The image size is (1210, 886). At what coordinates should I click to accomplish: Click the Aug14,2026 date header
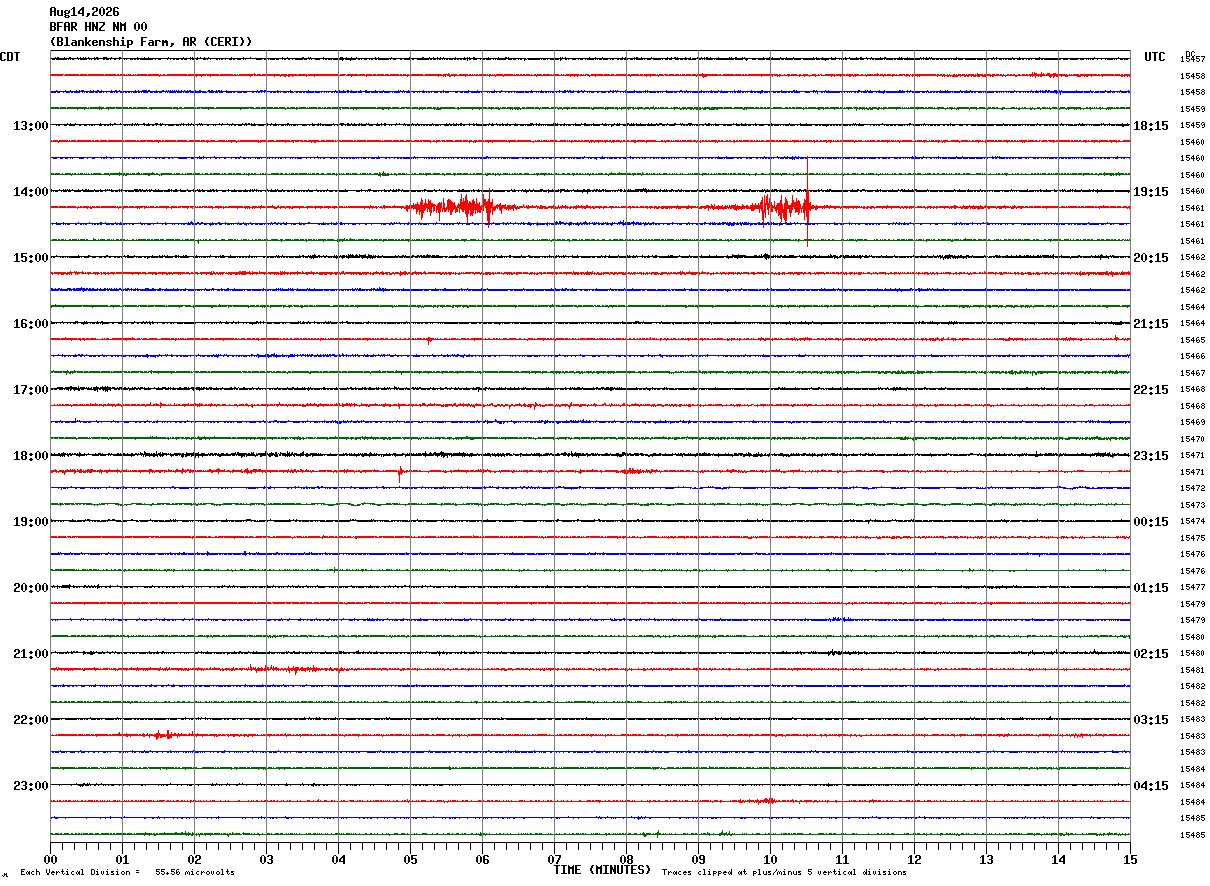pyautogui.click(x=84, y=12)
